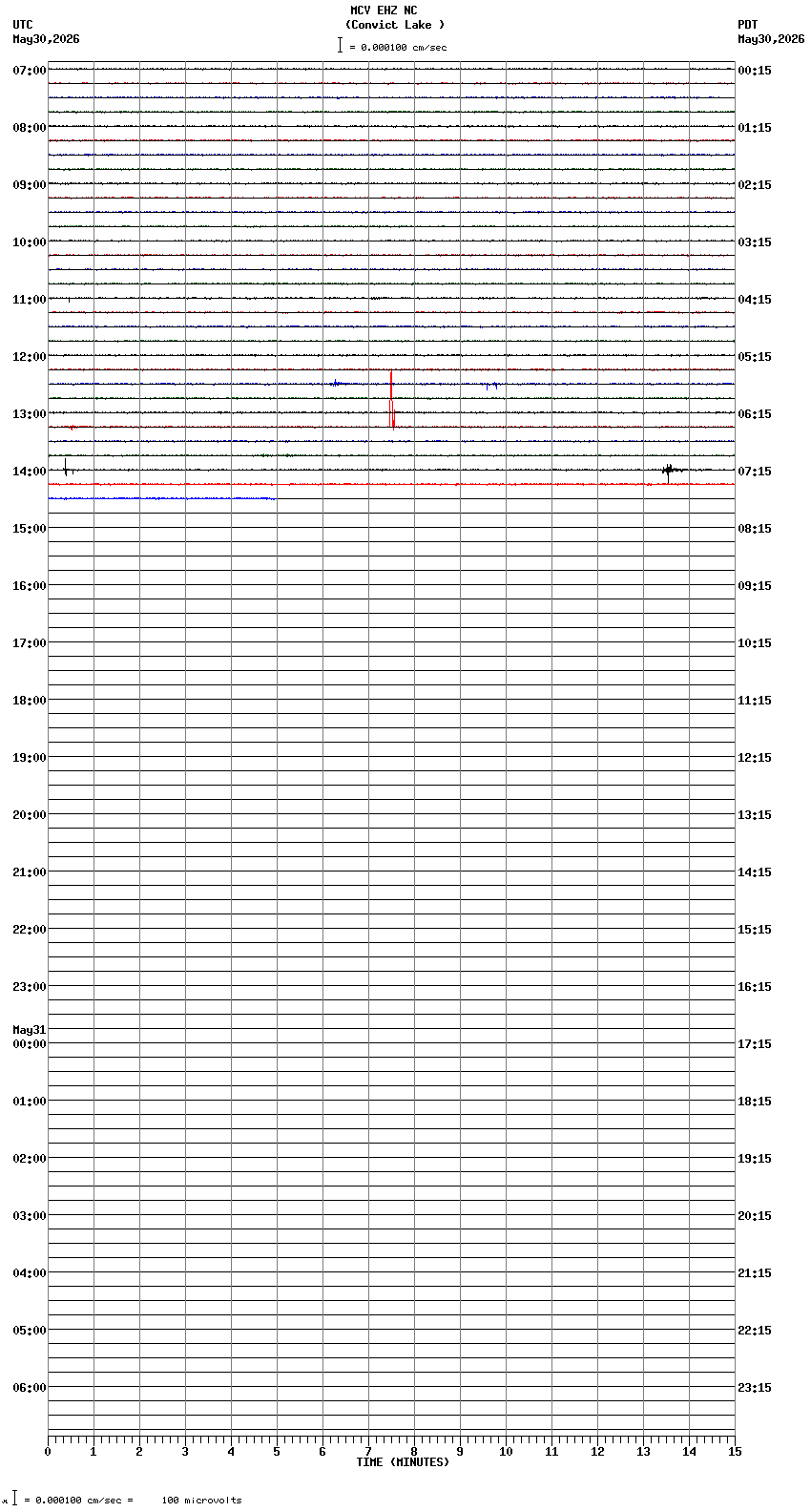Click the '10' tick label on time axis

[506, 1452]
